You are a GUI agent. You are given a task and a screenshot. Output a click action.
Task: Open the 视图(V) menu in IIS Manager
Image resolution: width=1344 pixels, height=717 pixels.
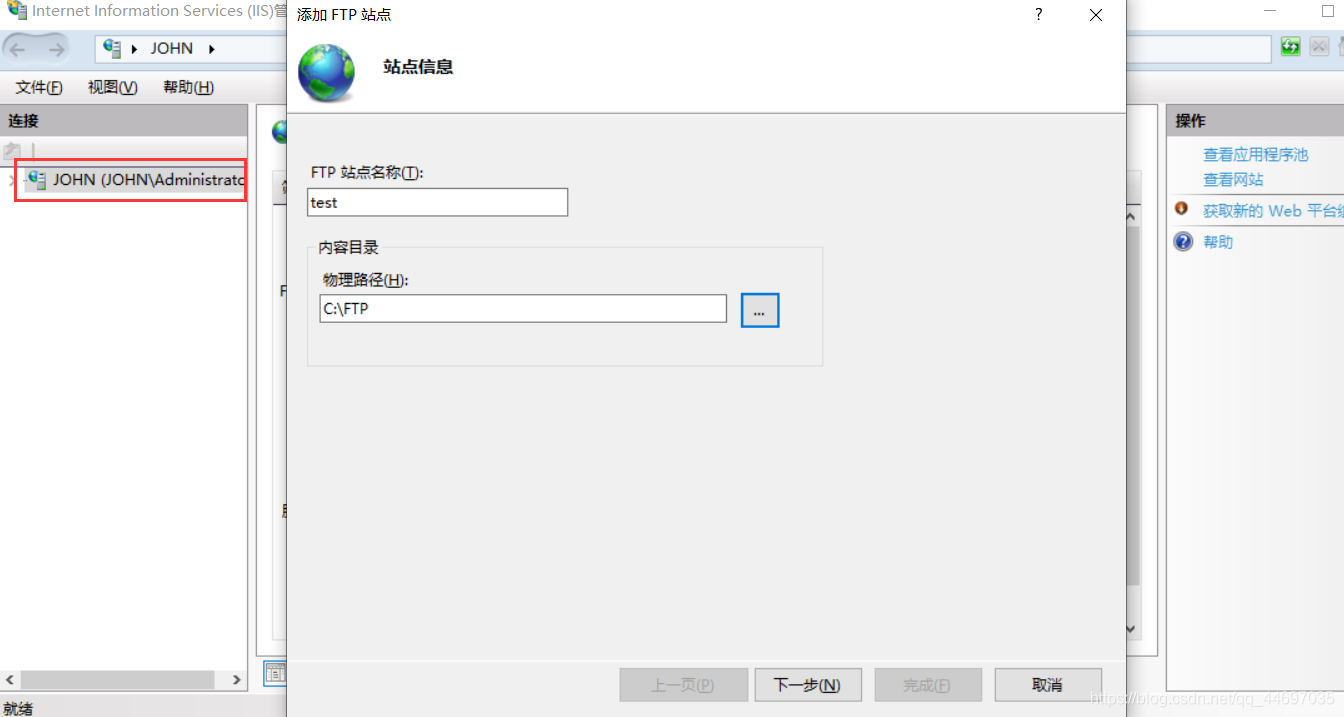(113, 87)
